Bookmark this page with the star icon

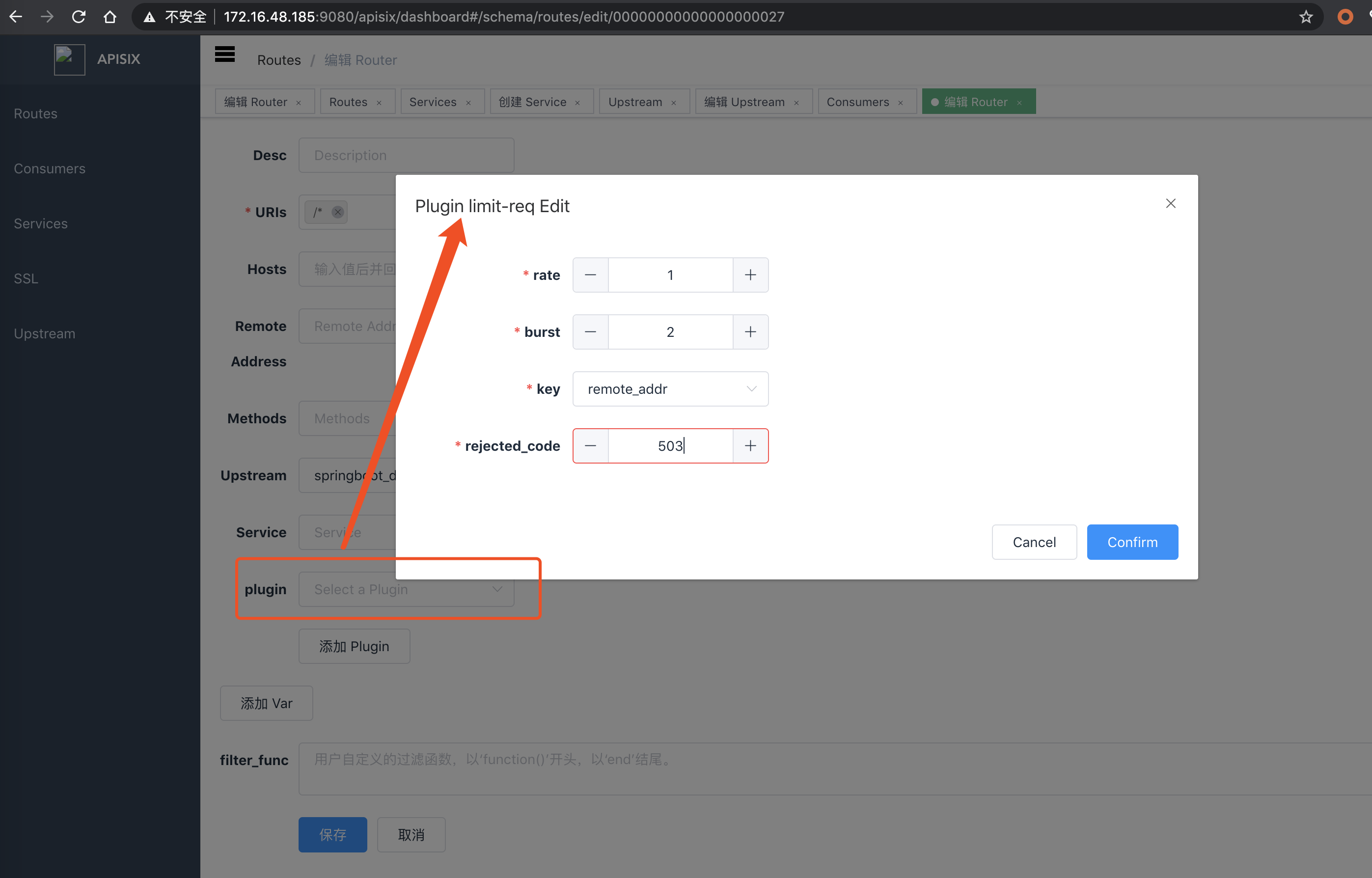tap(1306, 17)
